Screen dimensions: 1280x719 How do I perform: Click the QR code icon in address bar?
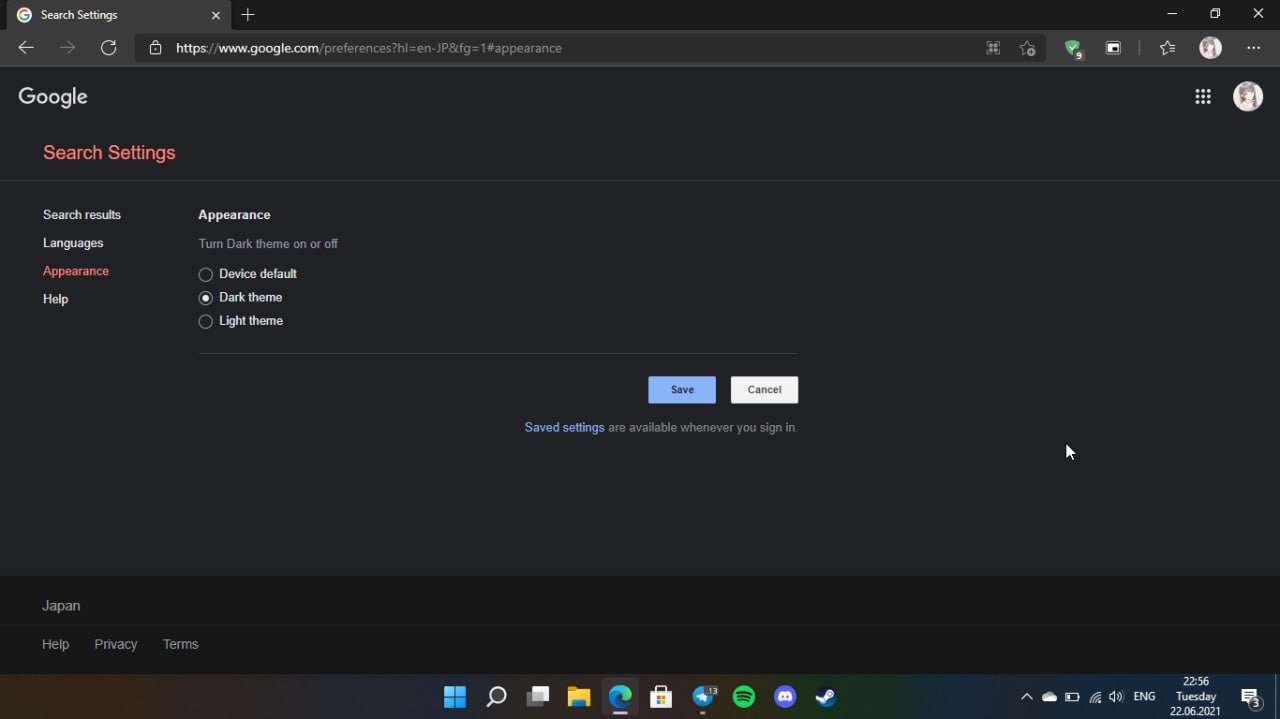click(993, 48)
